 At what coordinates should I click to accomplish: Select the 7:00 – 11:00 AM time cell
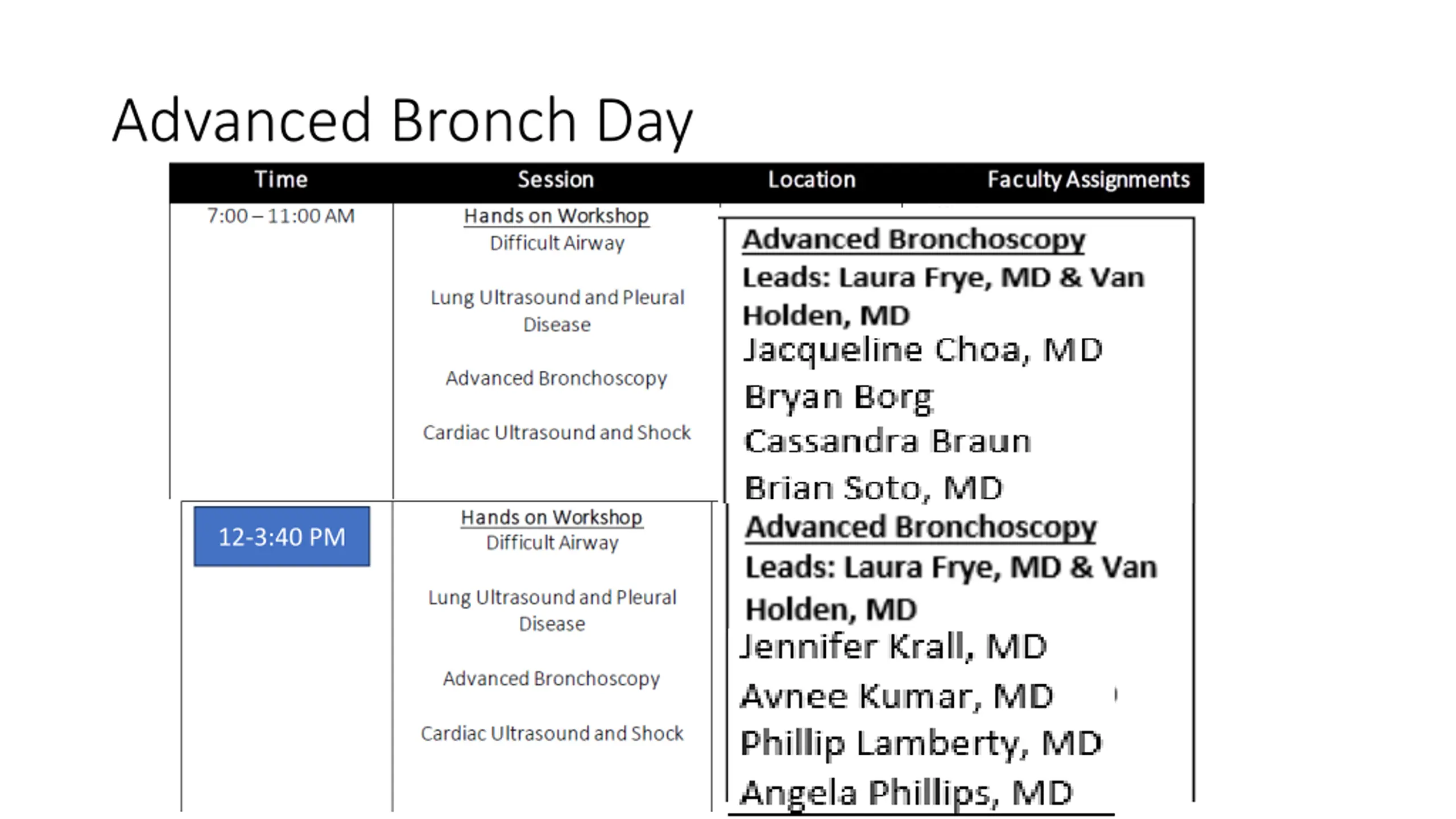[281, 216]
